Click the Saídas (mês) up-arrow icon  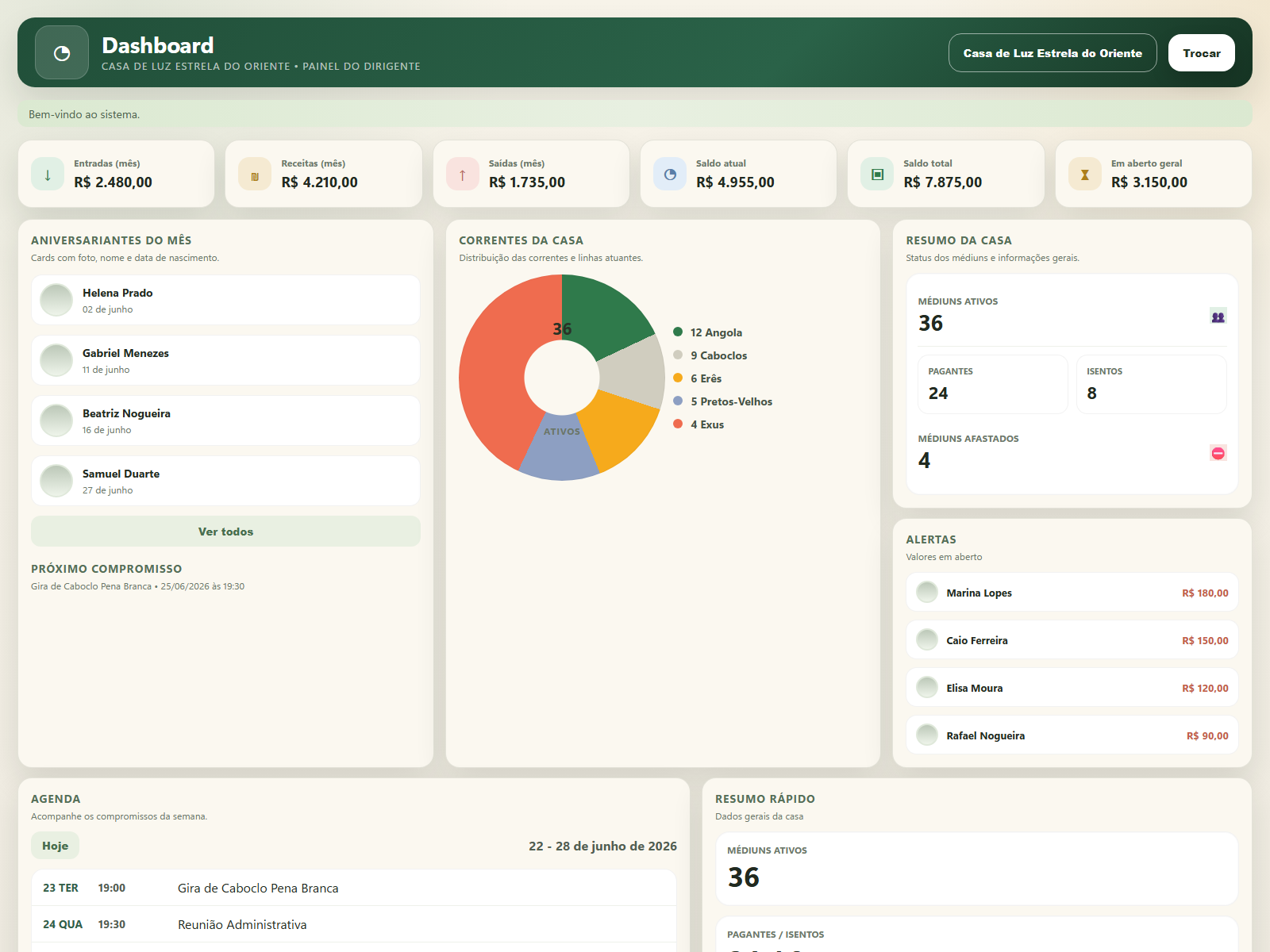coord(463,175)
